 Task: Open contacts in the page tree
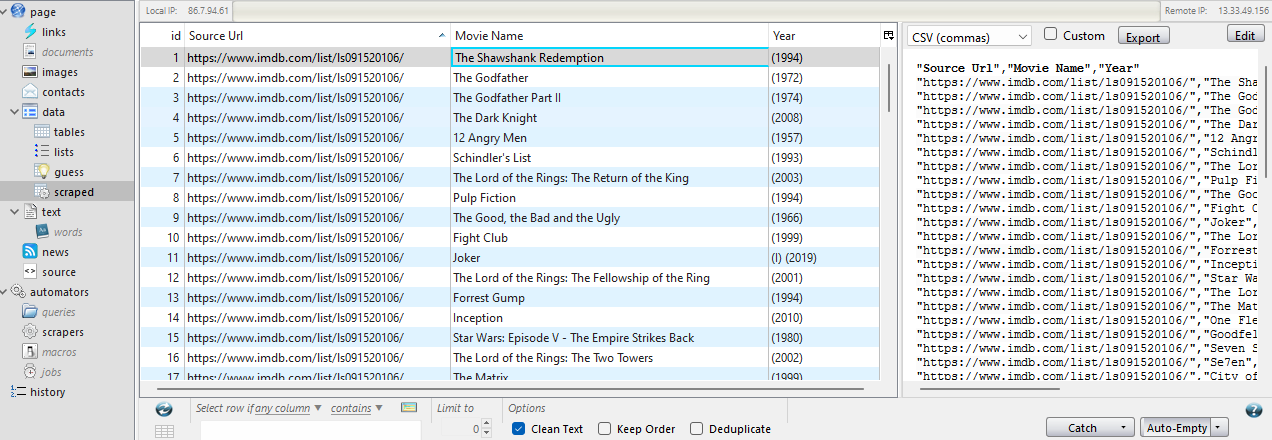point(62,92)
